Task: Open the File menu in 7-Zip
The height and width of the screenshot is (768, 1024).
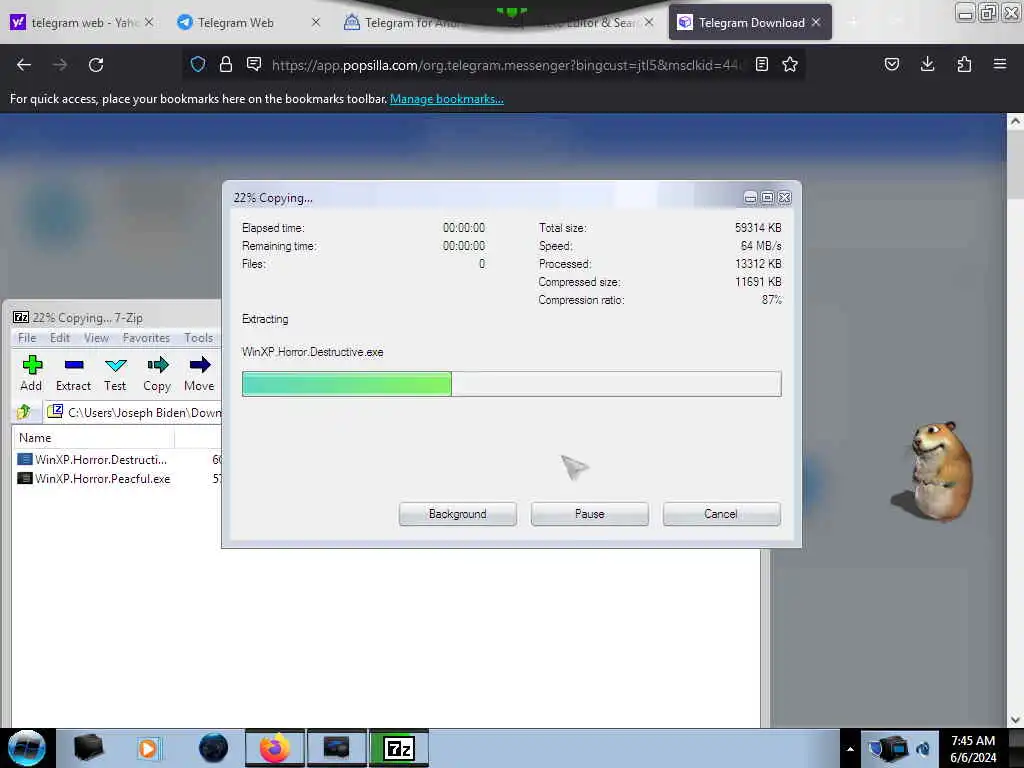Action: coord(27,338)
